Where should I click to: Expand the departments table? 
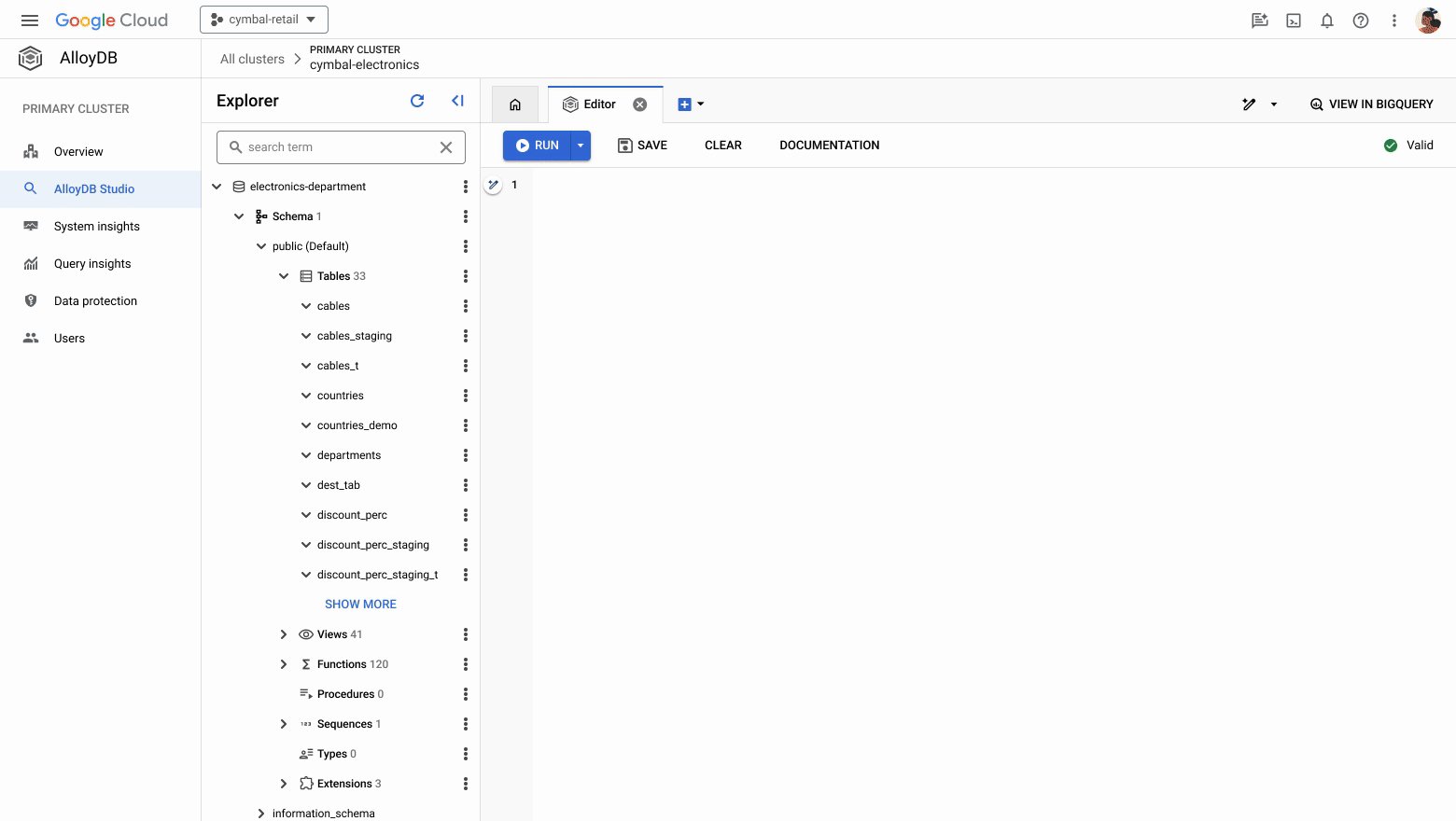[306, 455]
